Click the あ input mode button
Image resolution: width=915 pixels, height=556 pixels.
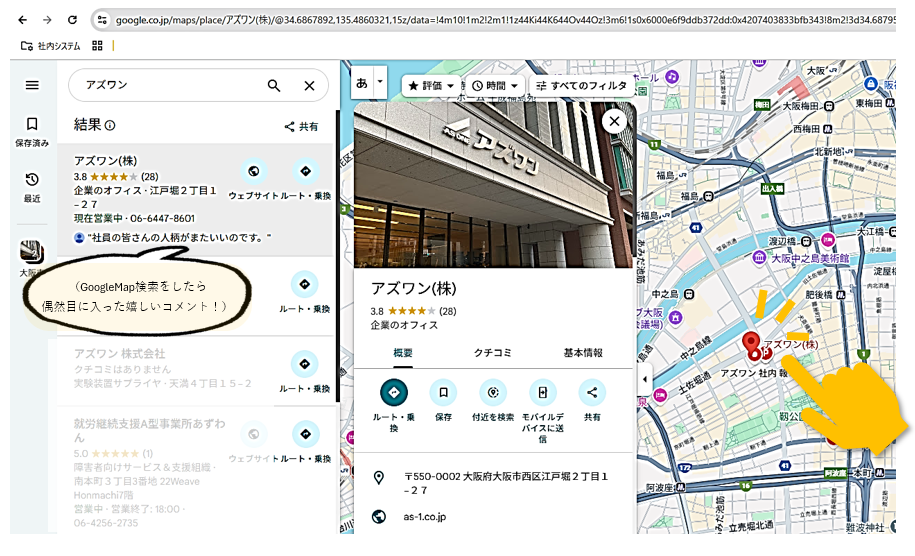tap(362, 83)
